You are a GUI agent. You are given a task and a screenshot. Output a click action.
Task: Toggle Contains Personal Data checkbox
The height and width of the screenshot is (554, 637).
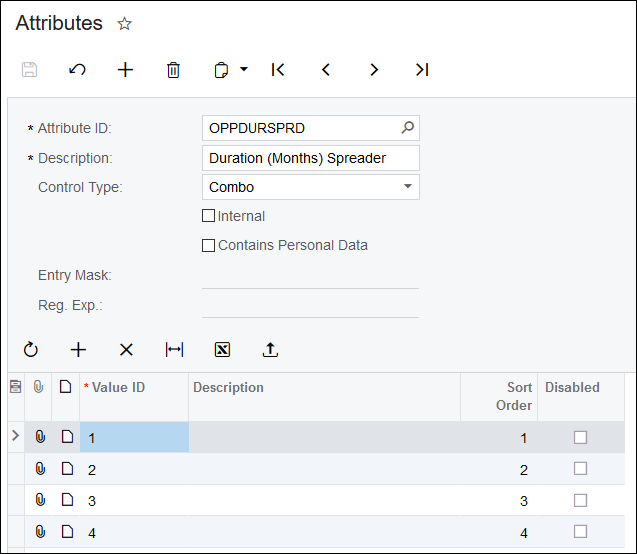point(208,245)
